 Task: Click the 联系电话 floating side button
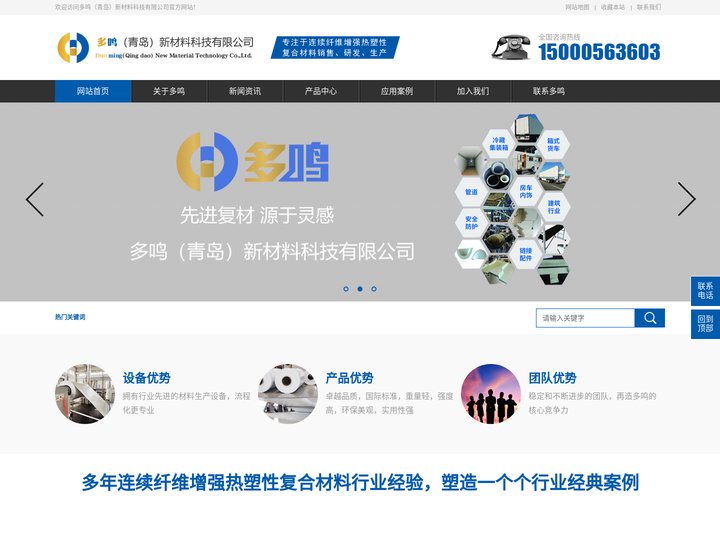point(705,291)
